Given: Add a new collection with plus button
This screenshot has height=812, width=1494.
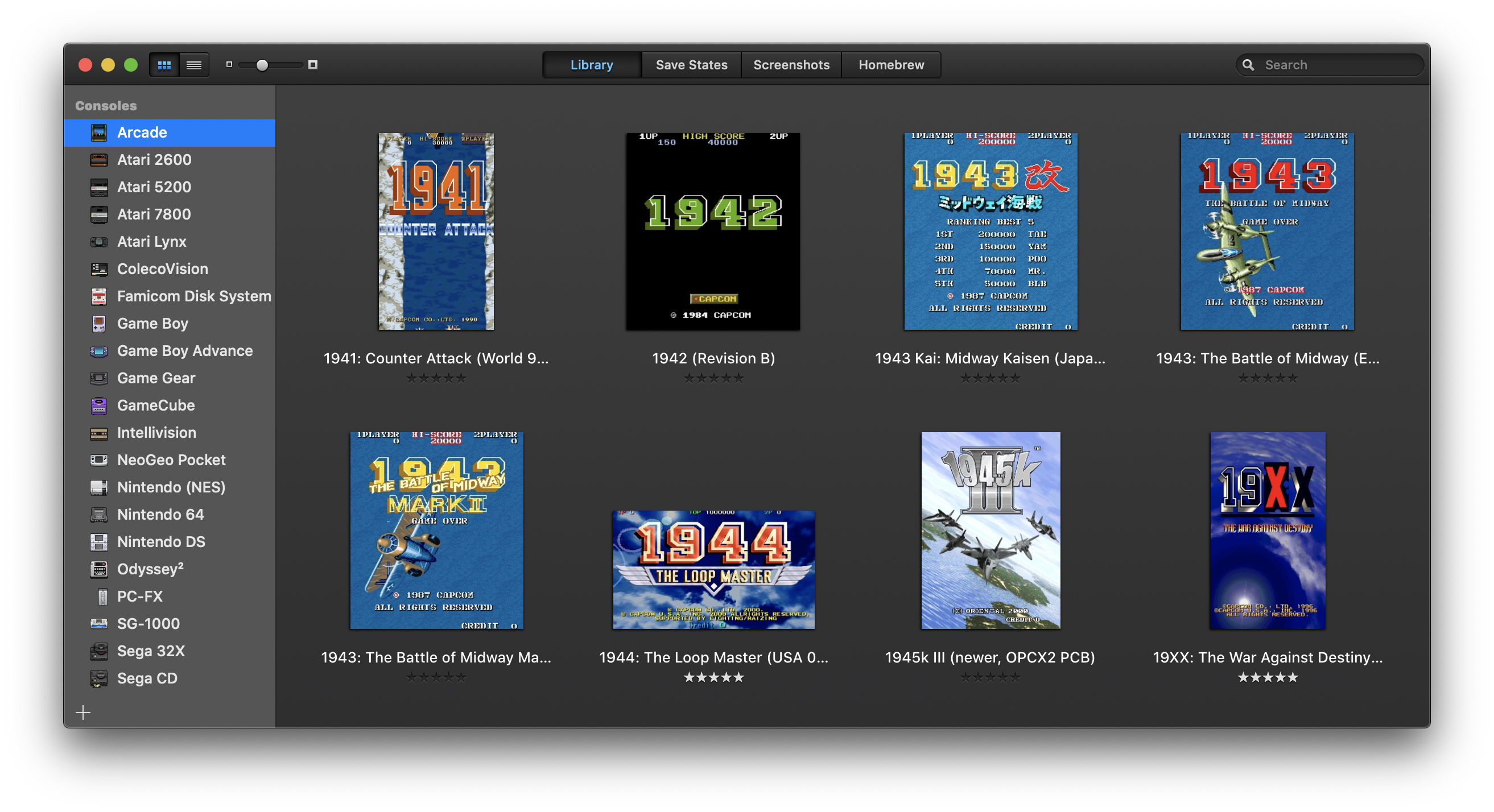Looking at the screenshot, I should point(83,712).
